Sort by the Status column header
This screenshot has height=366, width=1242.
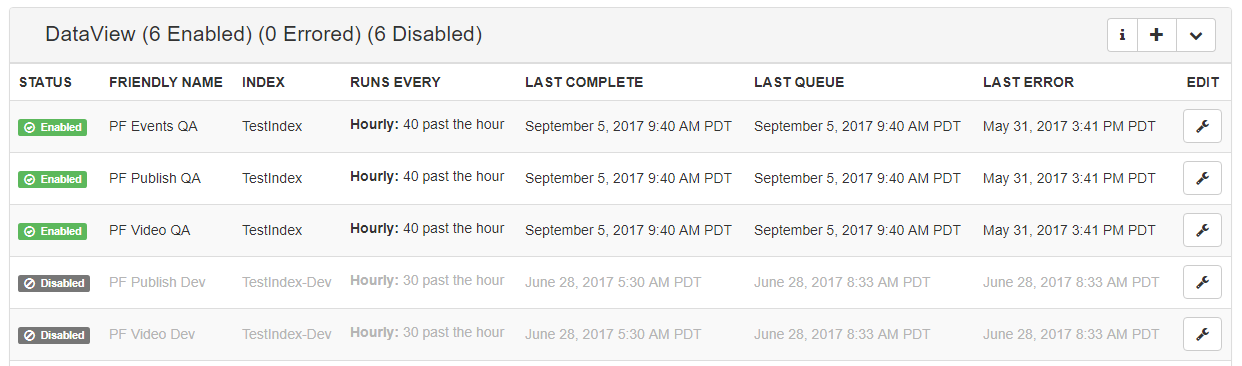point(46,82)
